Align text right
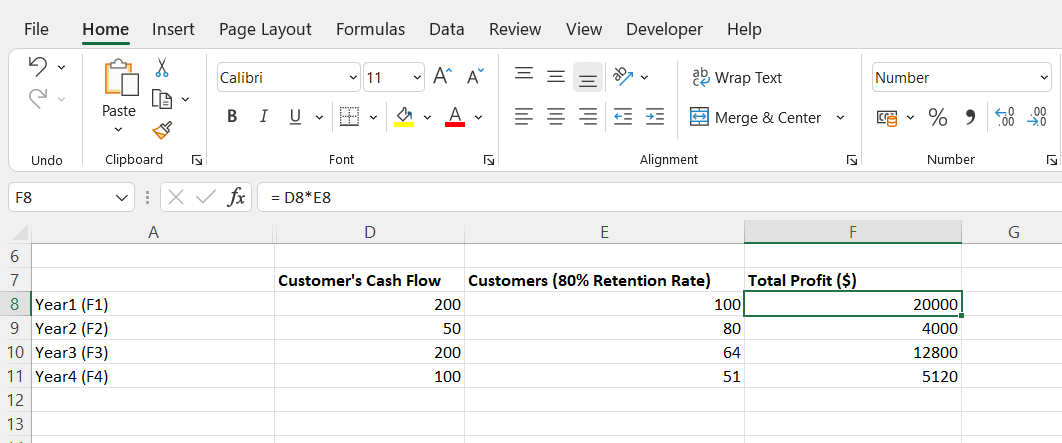This screenshot has height=443, width=1062. point(588,117)
